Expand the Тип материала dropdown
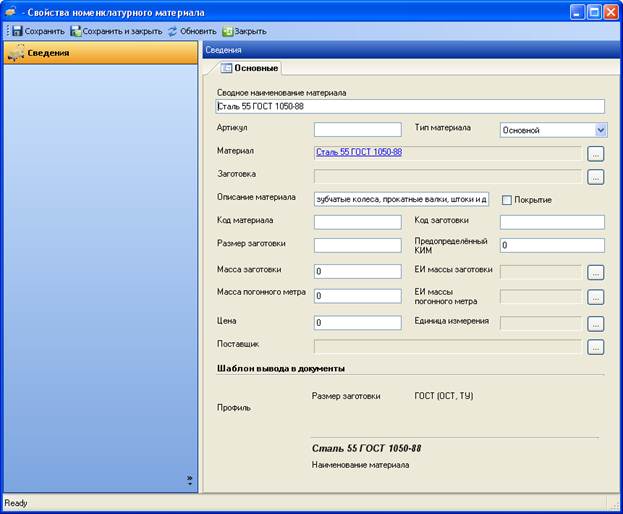 pyautogui.click(x=600, y=130)
